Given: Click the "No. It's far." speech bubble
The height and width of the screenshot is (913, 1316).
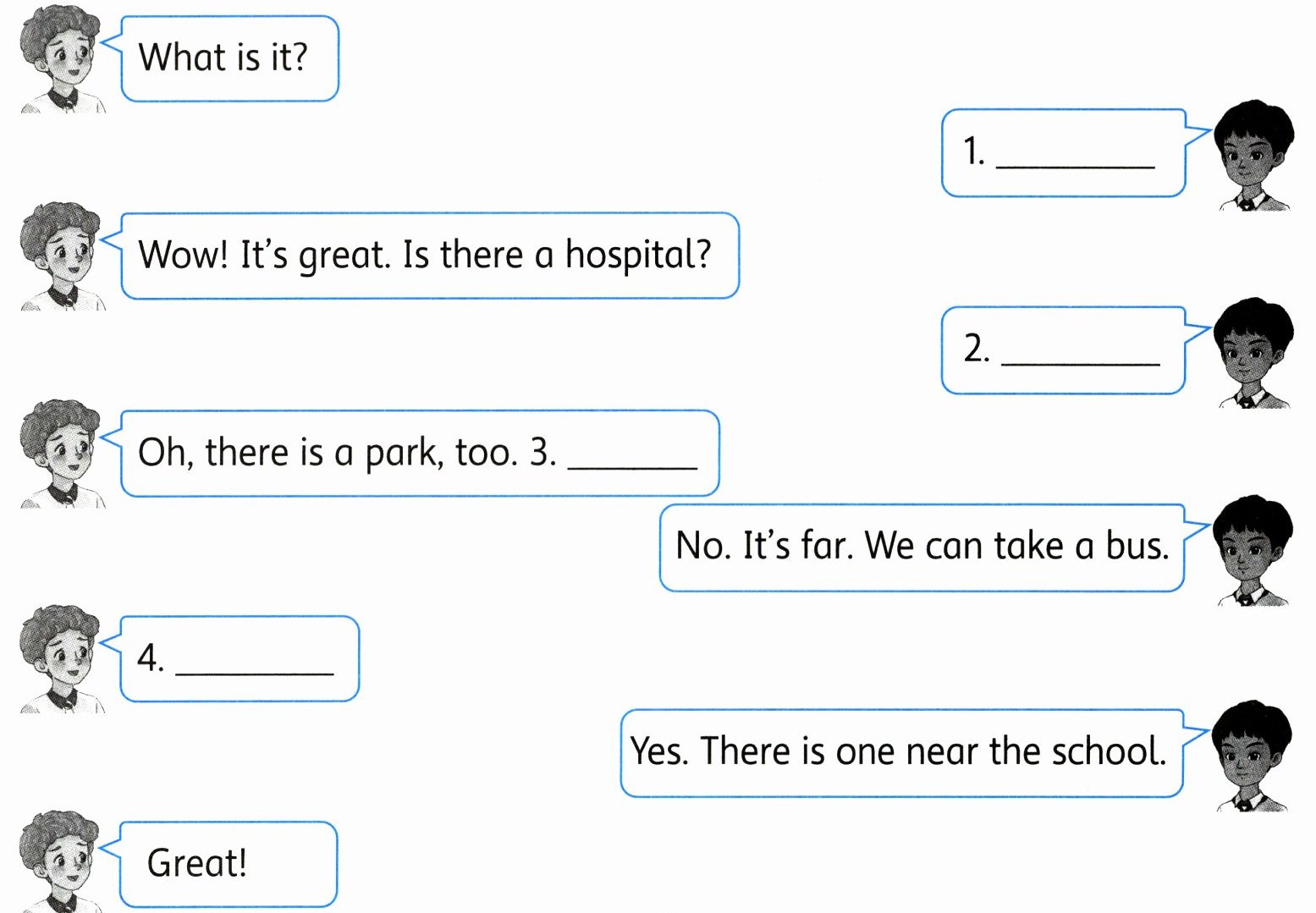Looking at the screenshot, I should coord(921,547).
